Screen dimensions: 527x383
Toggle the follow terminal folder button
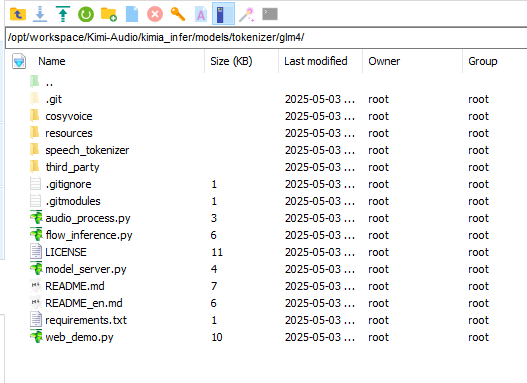[x=224, y=14]
